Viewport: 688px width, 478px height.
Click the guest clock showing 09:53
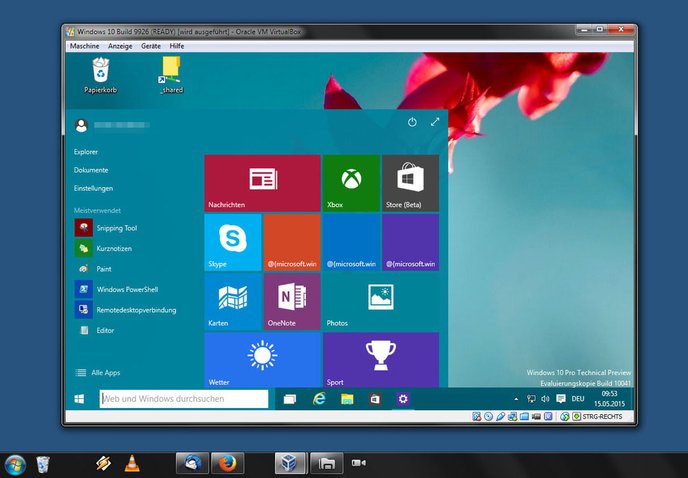click(x=609, y=399)
